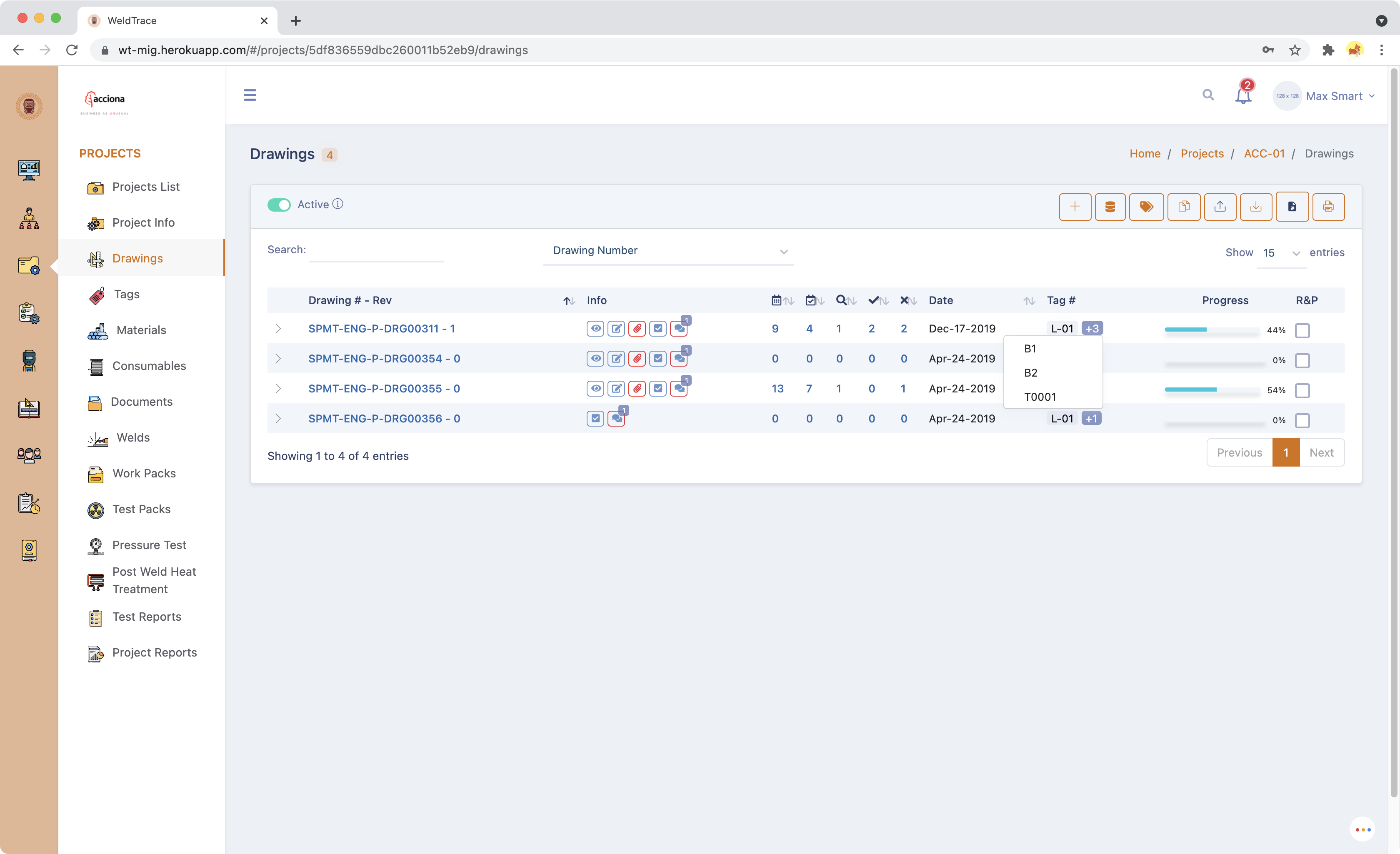Image resolution: width=1400 pixels, height=854 pixels.
Task: Click the people group icon in left rail
Action: [x=29, y=455]
